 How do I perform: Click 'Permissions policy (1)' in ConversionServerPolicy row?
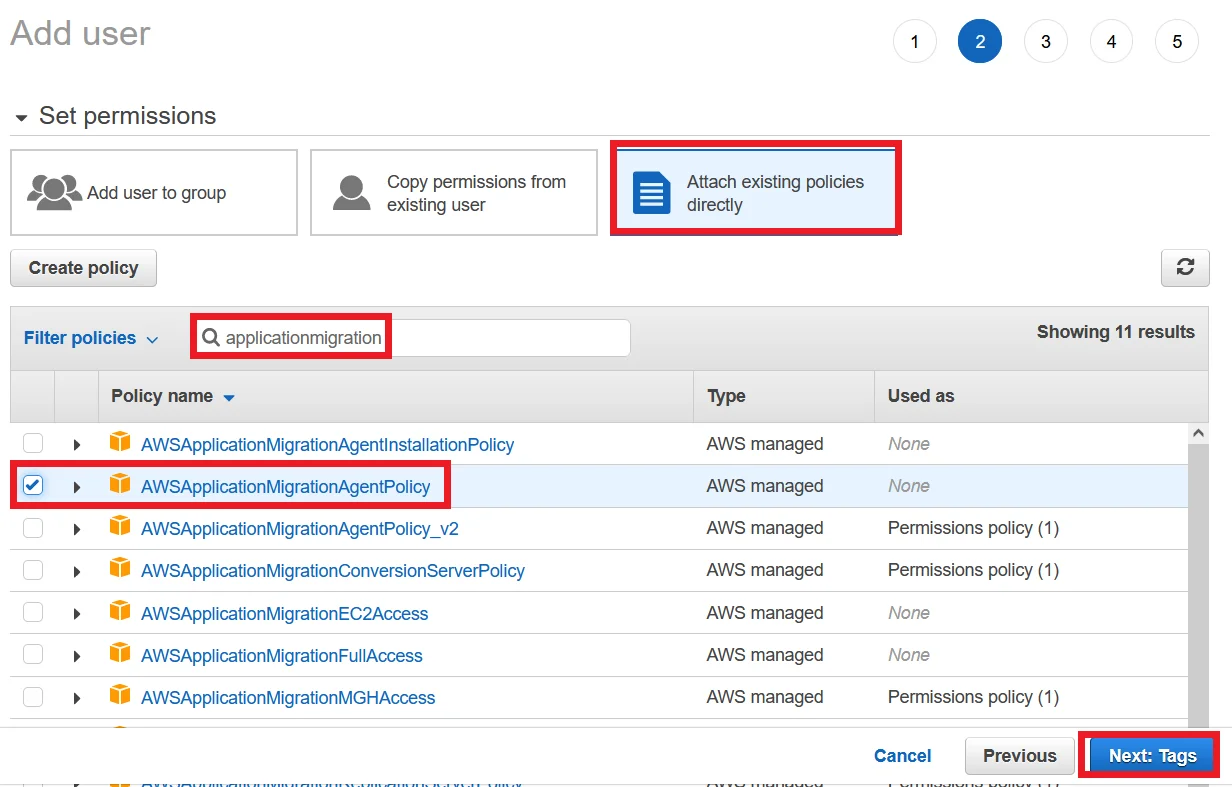click(x=973, y=570)
